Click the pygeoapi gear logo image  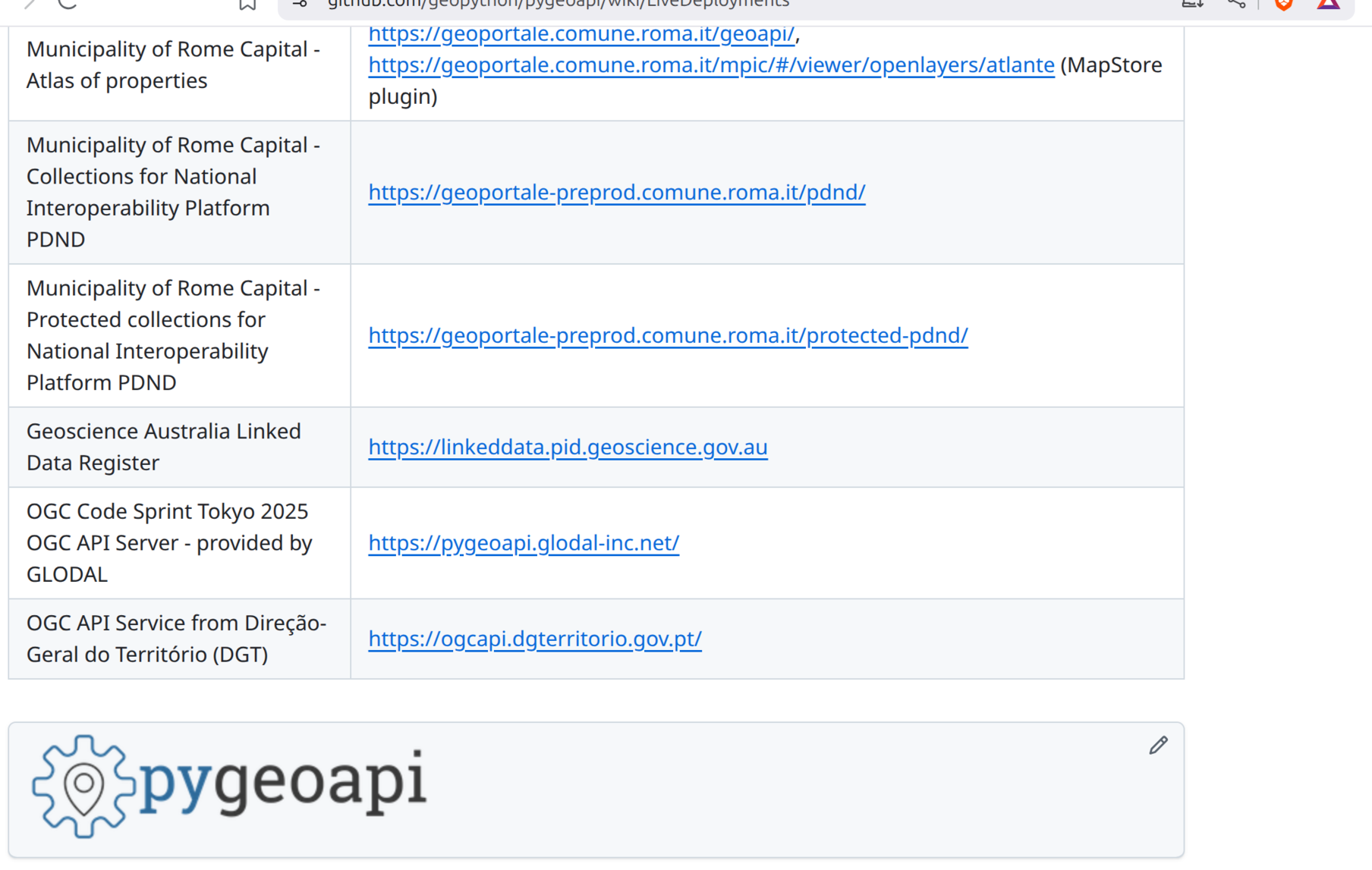pyautogui.click(x=83, y=786)
